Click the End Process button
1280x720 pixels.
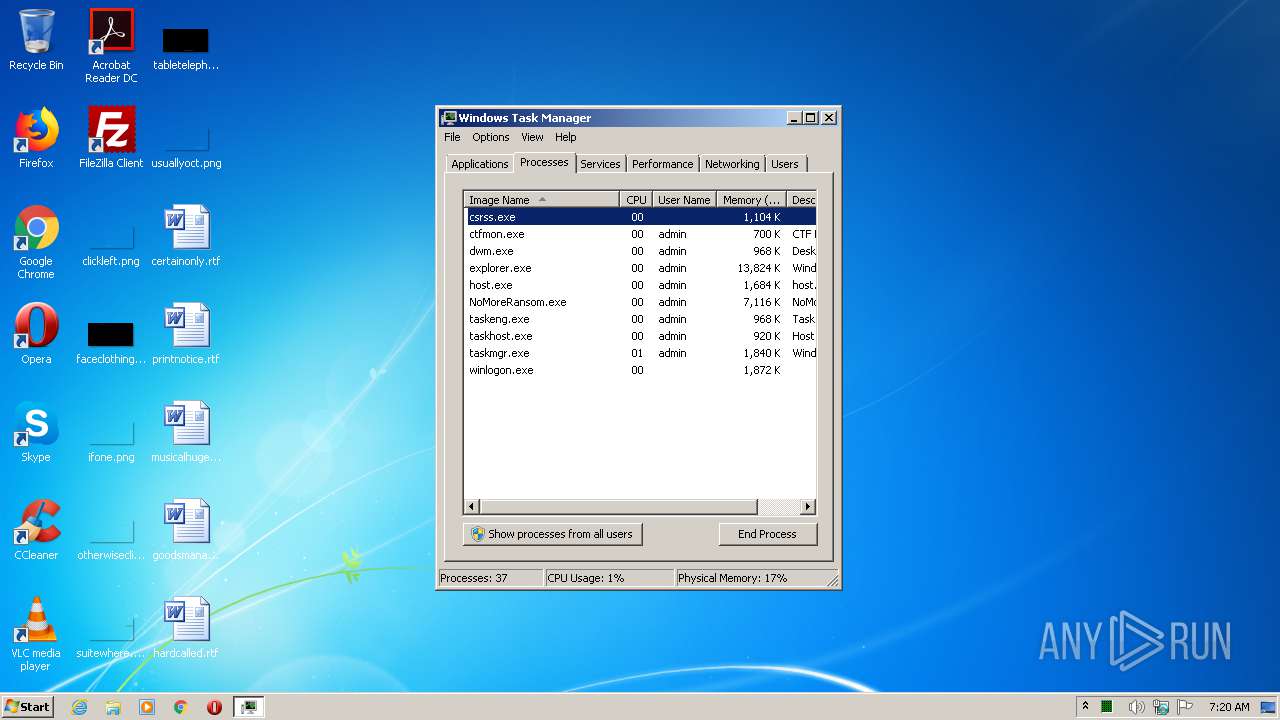point(767,534)
